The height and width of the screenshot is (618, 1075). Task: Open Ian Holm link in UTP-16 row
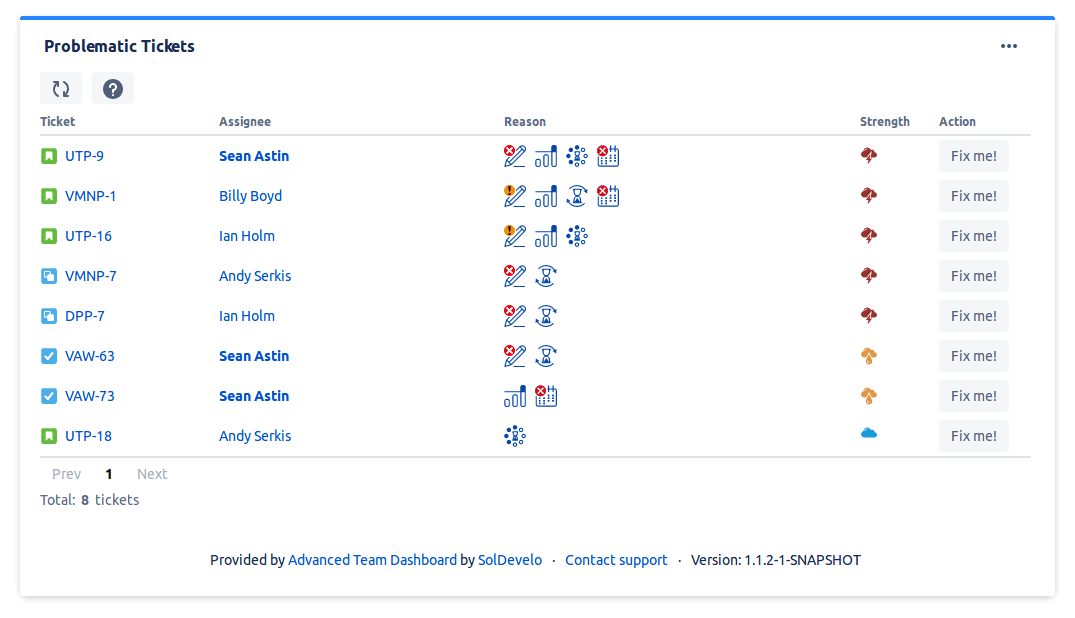[x=247, y=236]
